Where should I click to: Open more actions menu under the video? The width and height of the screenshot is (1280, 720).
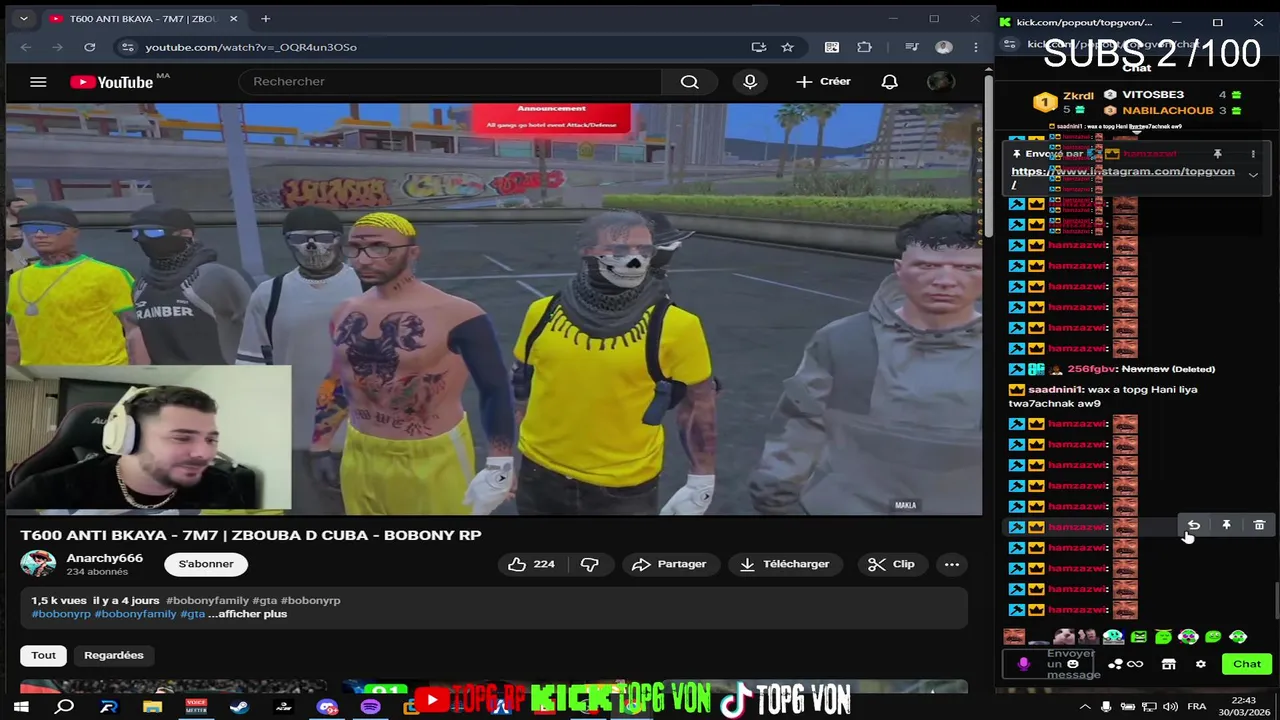point(952,564)
